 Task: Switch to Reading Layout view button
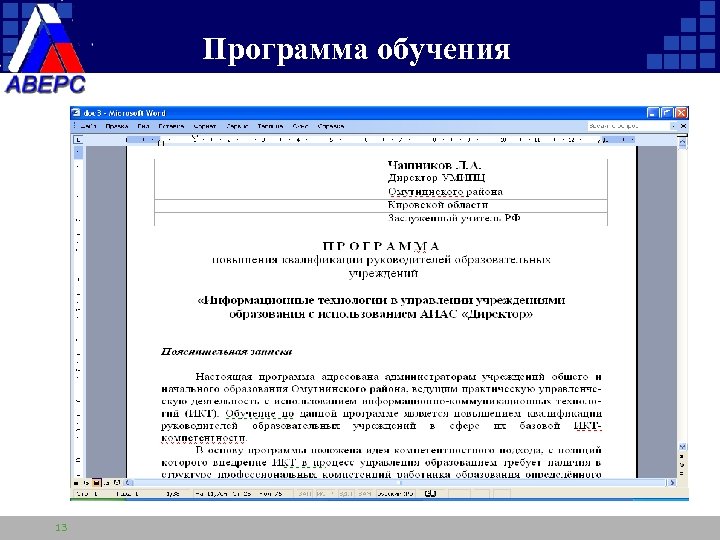[116, 483]
